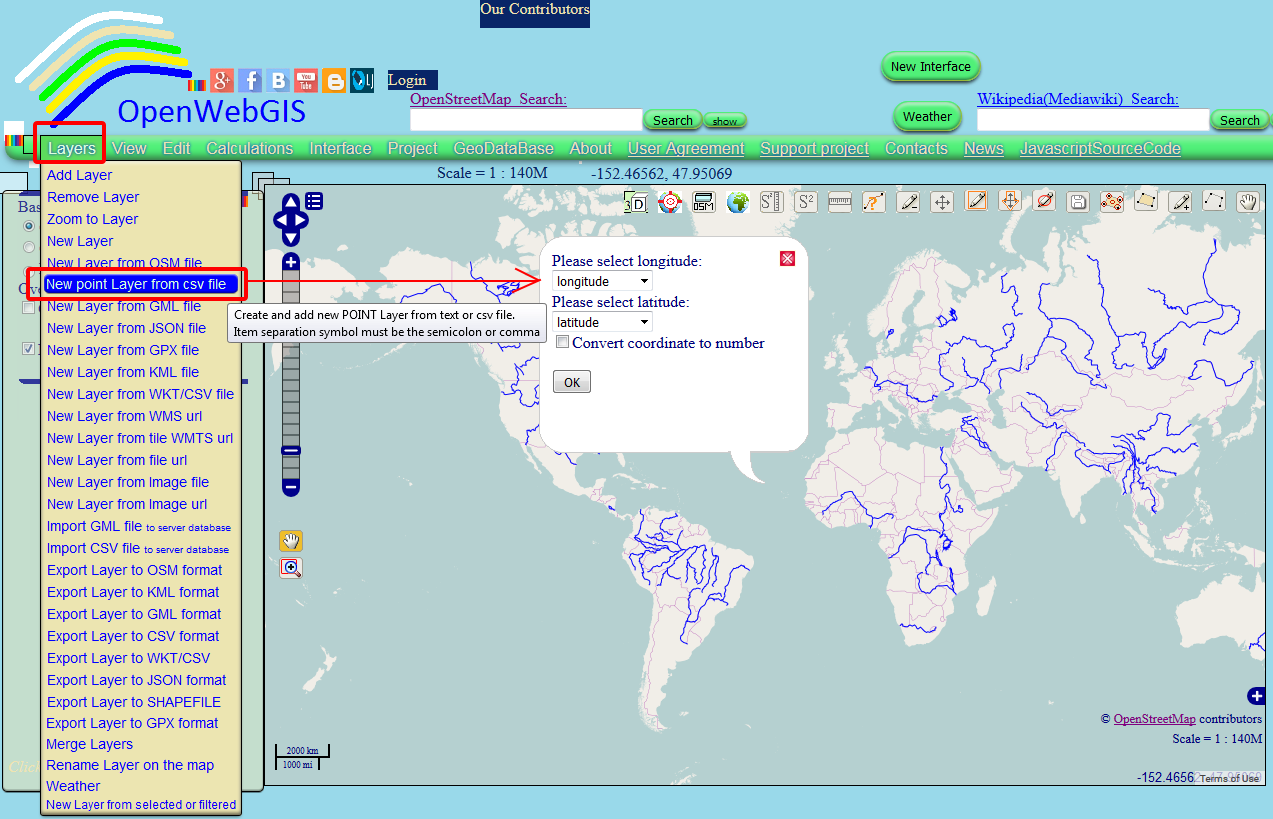
Task: Choose Merge Layers entry
Action: 90,744
